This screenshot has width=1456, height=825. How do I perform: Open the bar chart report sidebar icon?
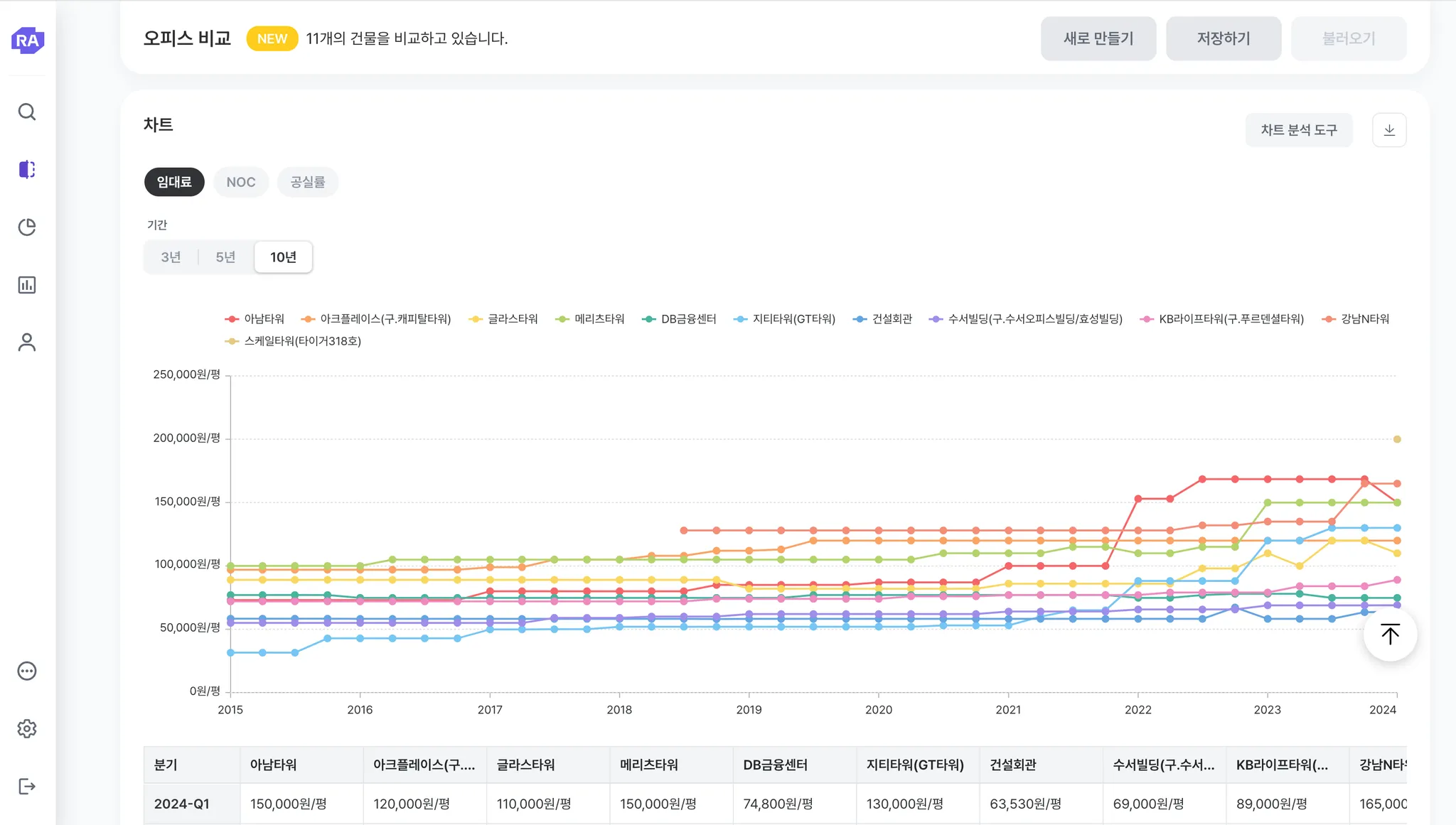click(27, 285)
